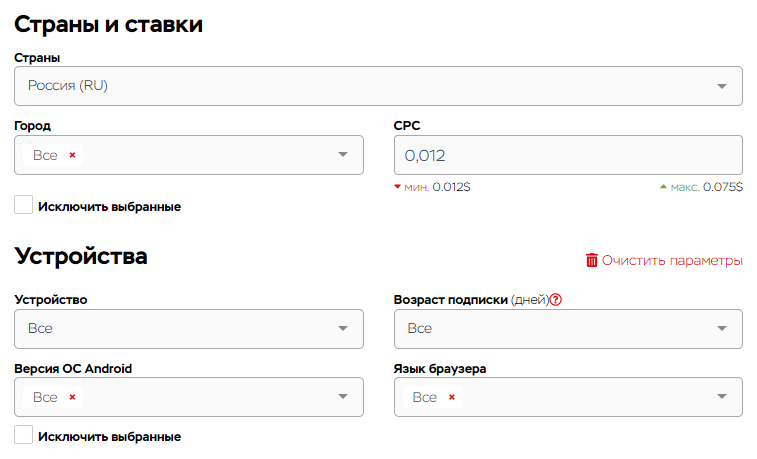Open the Версия ОС Android dropdown arrow
The image size is (757, 459).
[x=343, y=397]
